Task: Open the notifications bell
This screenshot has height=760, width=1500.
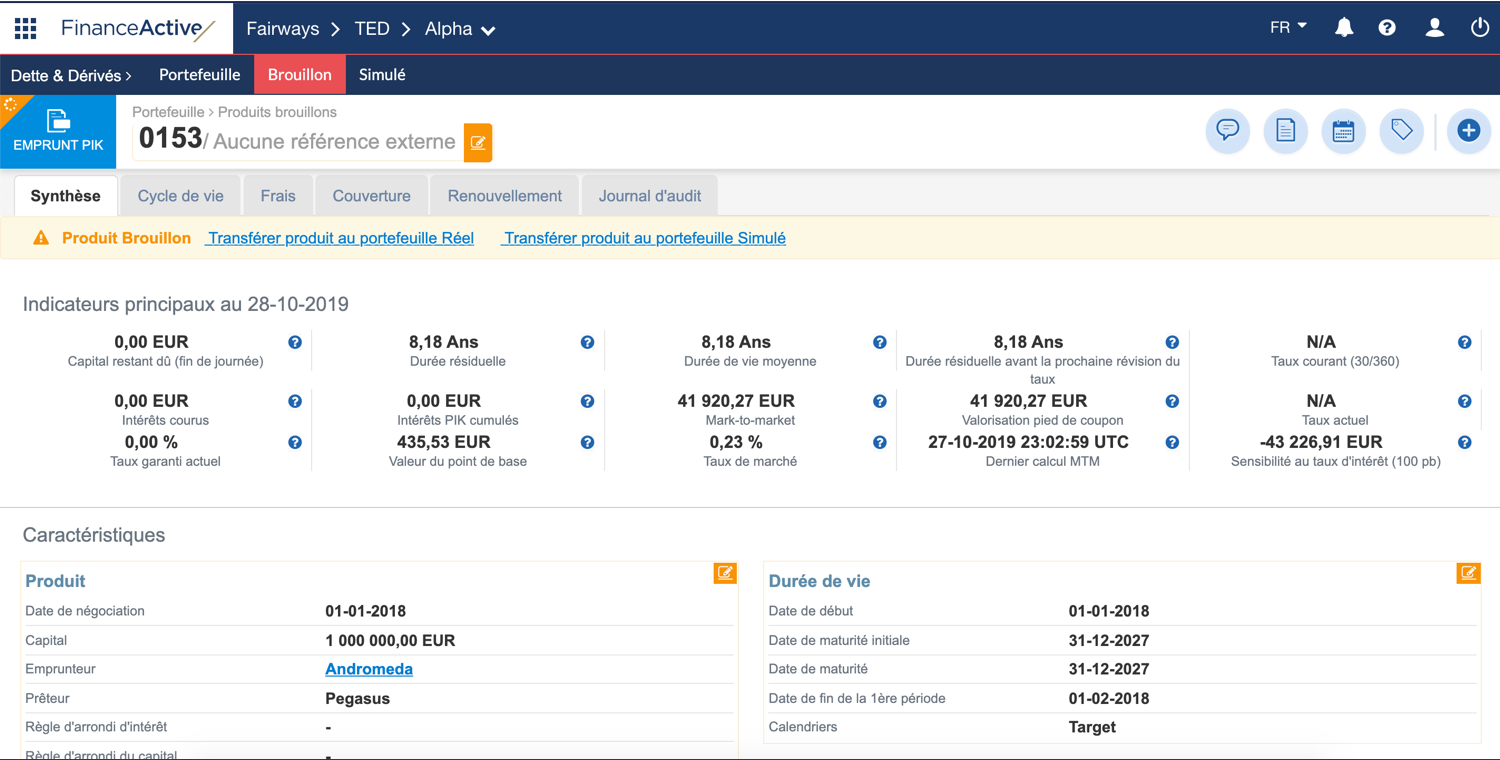Action: 1344,28
